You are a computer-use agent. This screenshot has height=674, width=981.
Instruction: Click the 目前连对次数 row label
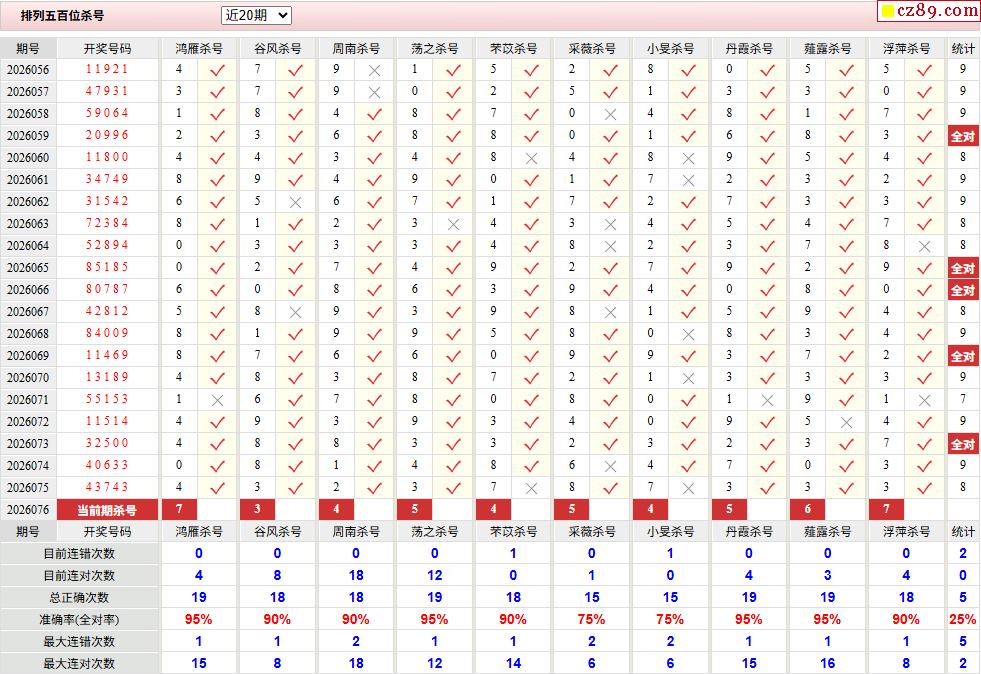pos(79,576)
